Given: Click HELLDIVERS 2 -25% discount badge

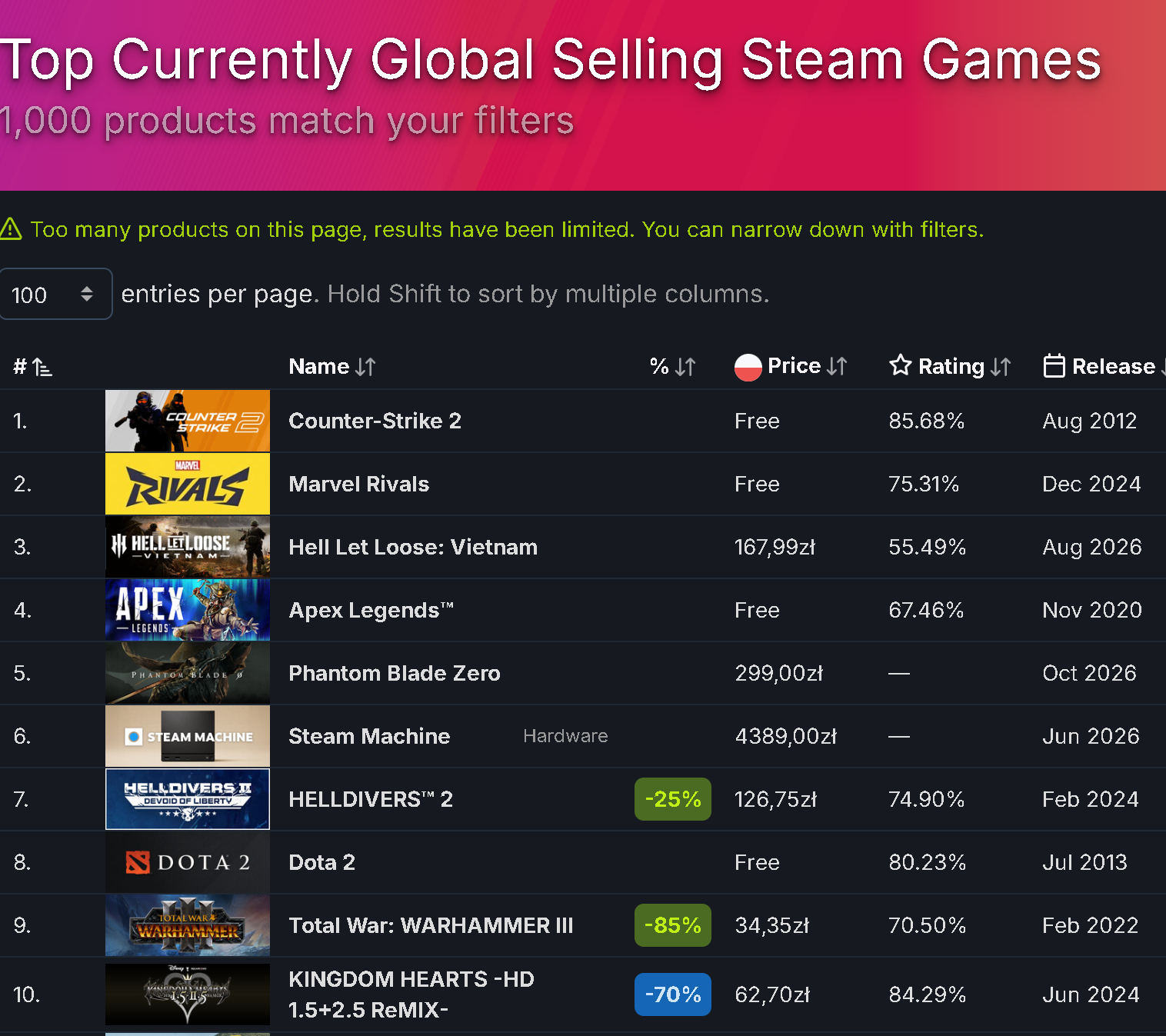Looking at the screenshot, I should coord(673,799).
